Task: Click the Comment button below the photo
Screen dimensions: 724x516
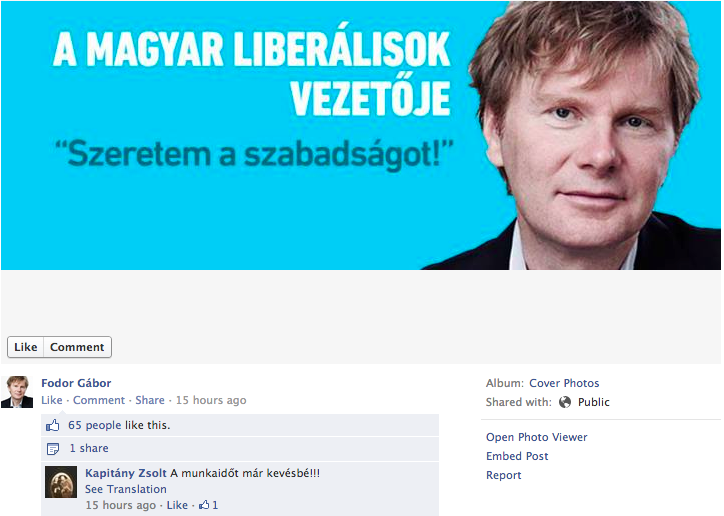Action: [77, 347]
